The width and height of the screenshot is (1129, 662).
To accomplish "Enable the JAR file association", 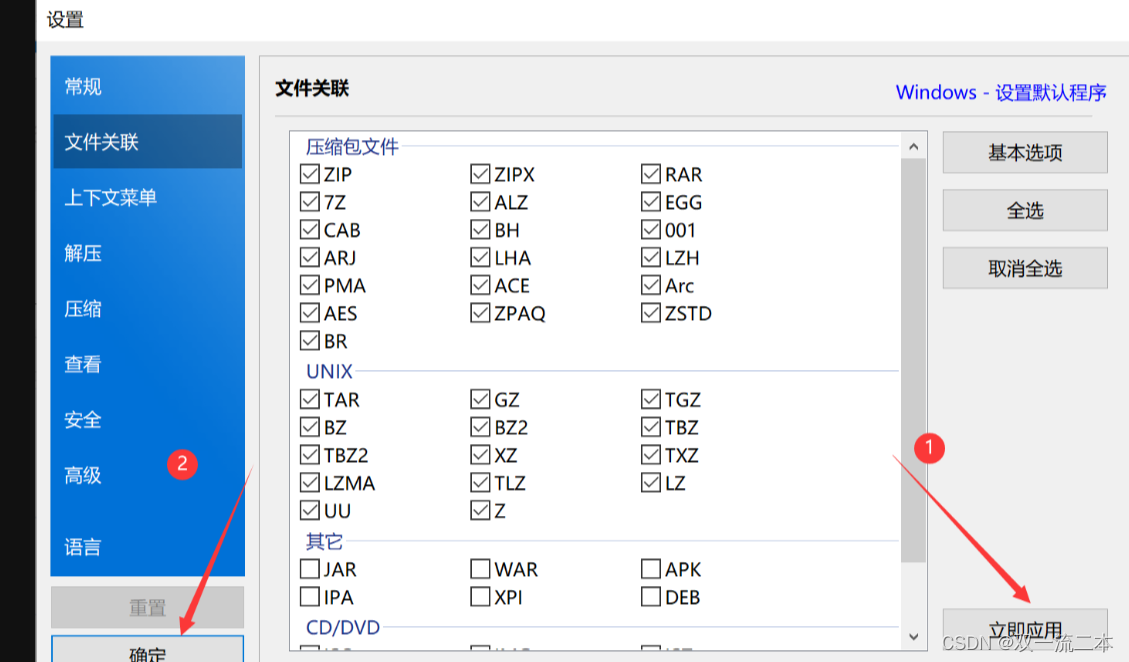I will pyautogui.click(x=310, y=569).
